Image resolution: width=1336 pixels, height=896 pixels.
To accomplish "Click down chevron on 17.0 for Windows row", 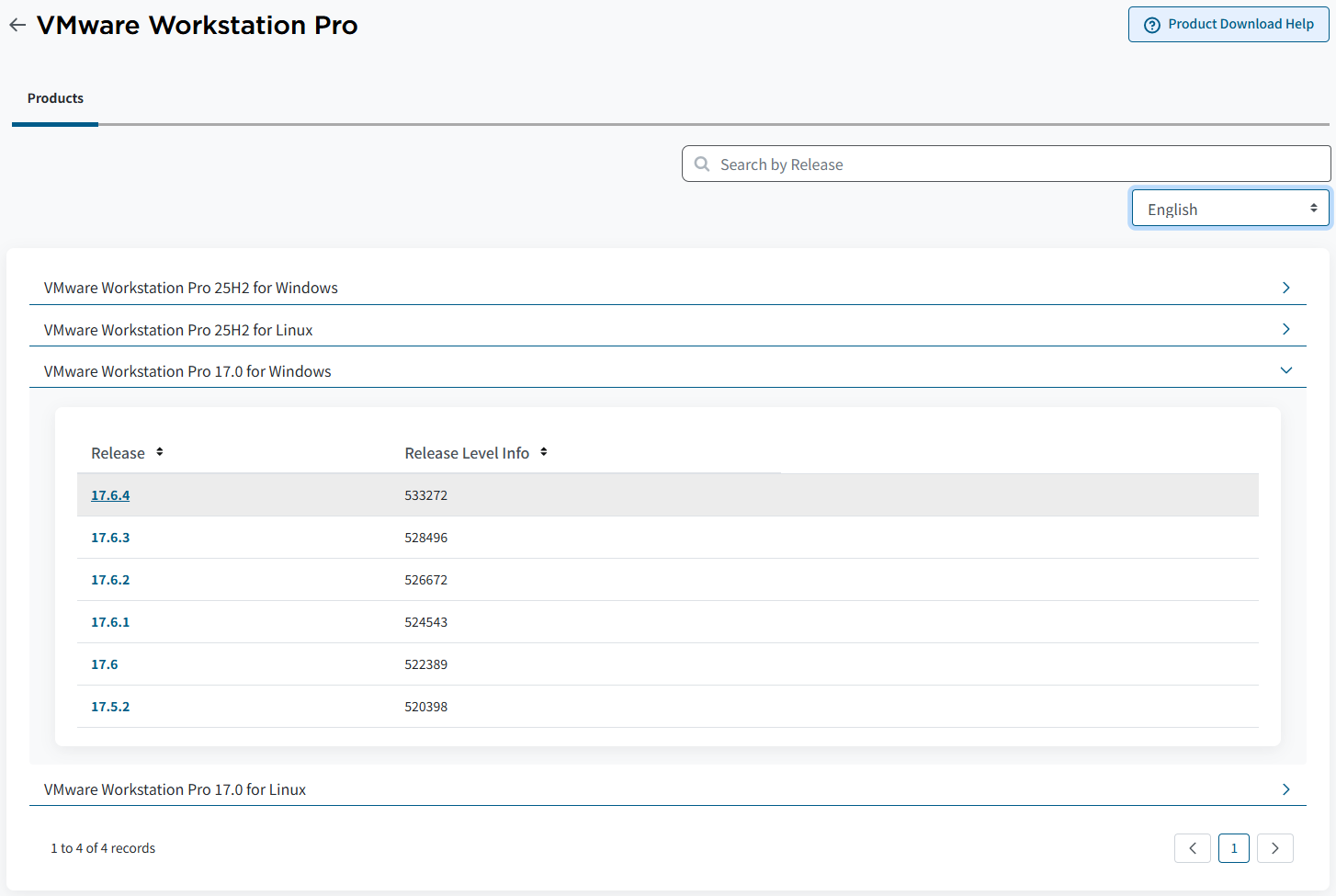I will tap(1286, 370).
